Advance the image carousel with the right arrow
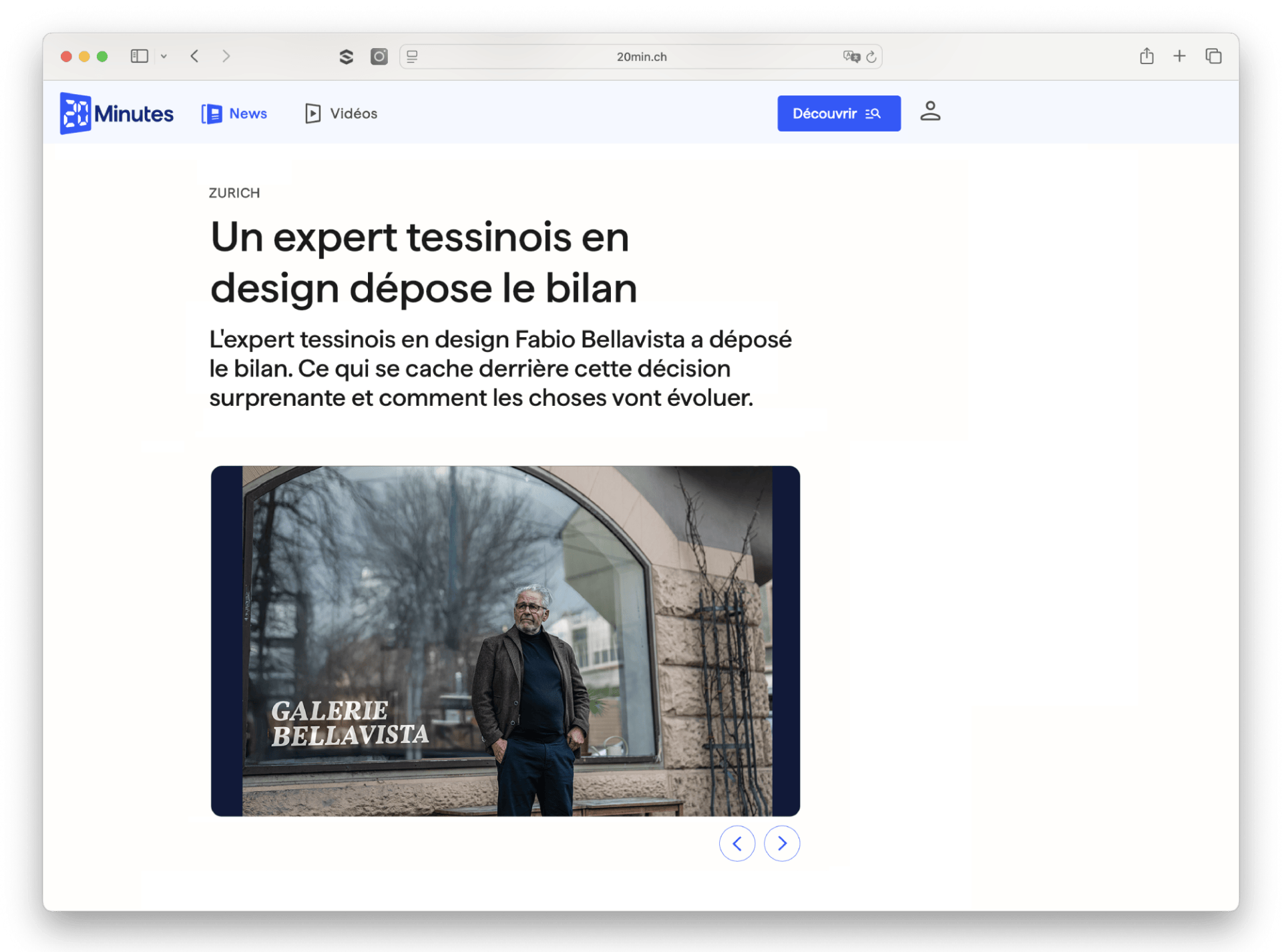 [781, 843]
